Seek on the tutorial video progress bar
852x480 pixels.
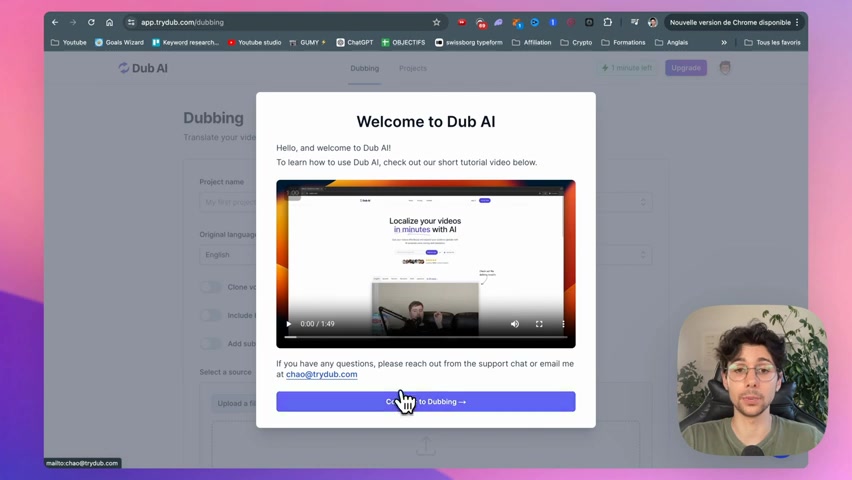click(426, 337)
